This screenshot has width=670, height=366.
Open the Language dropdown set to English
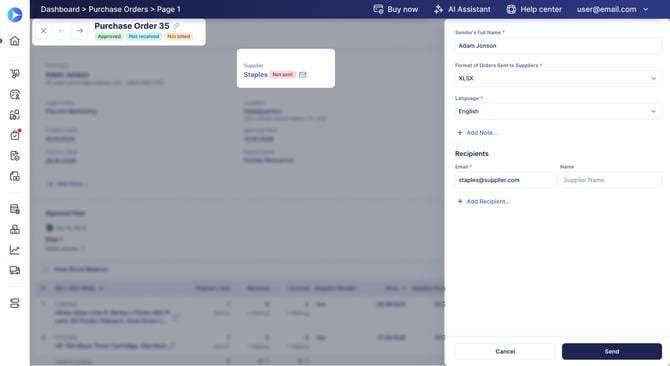tap(558, 111)
